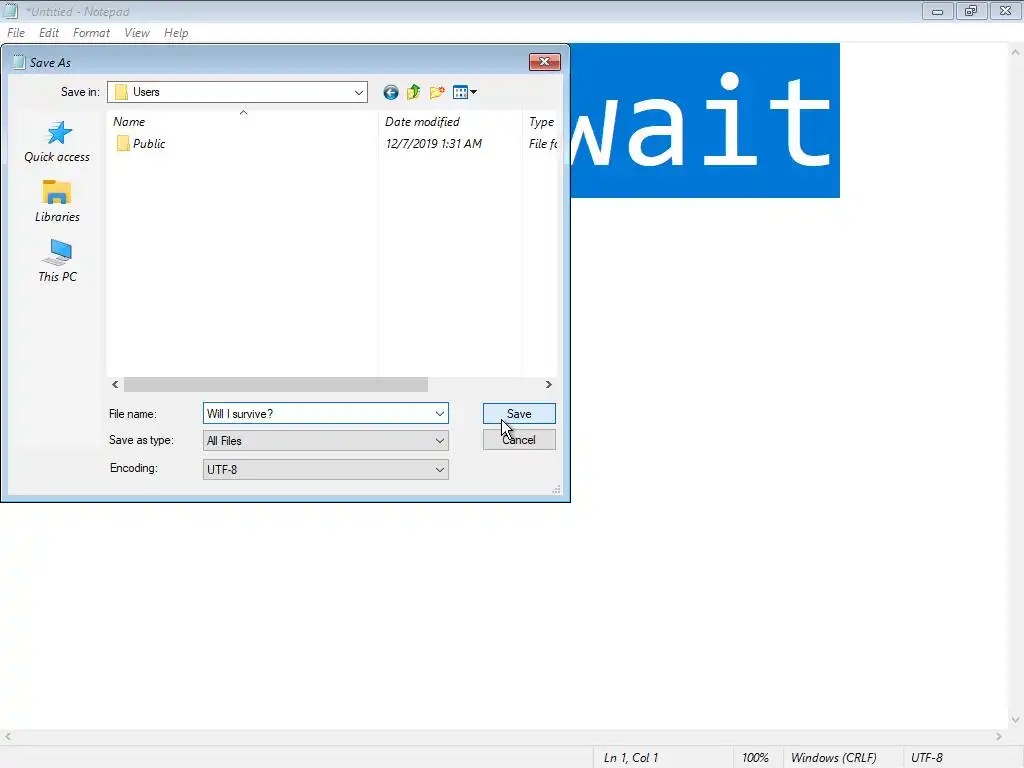Image resolution: width=1024 pixels, height=768 pixels.
Task: Minimize the Notepad window
Action: (937, 11)
